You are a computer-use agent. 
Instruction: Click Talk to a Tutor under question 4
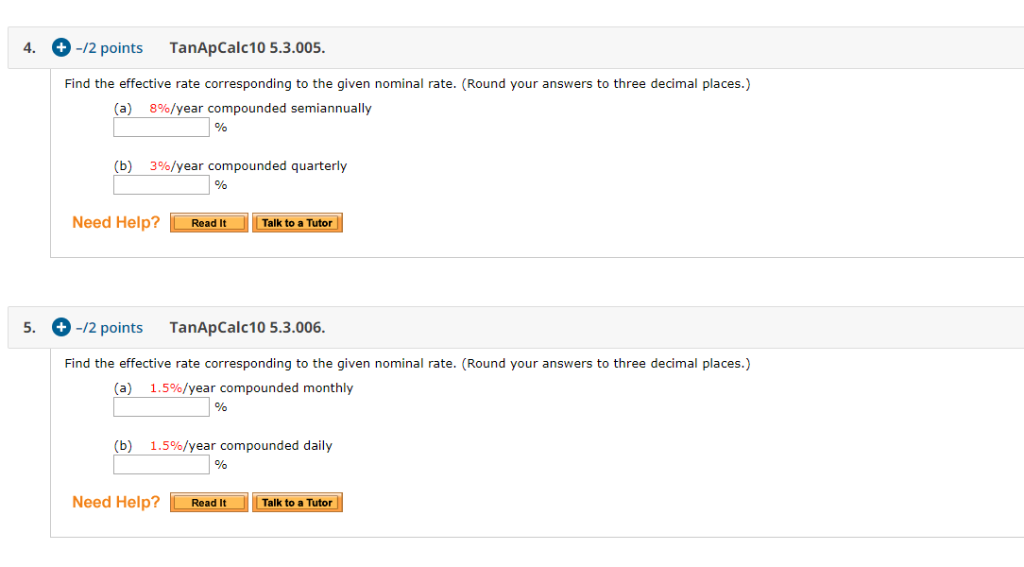pyautogui.click(x=297, y=223)
